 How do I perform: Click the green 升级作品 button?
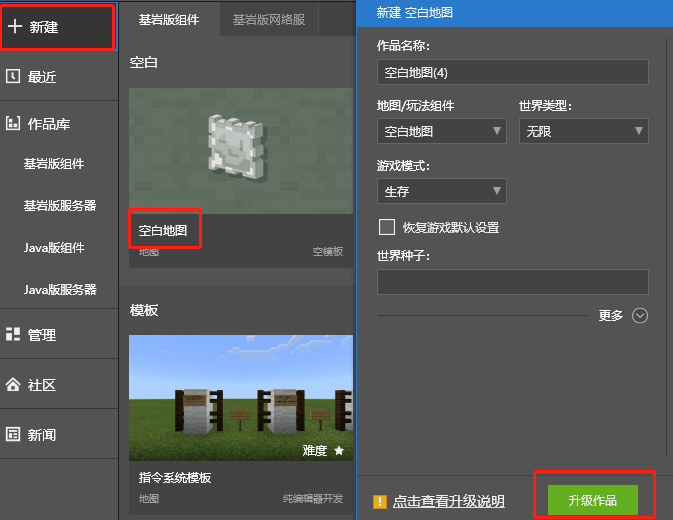point(593,500)
